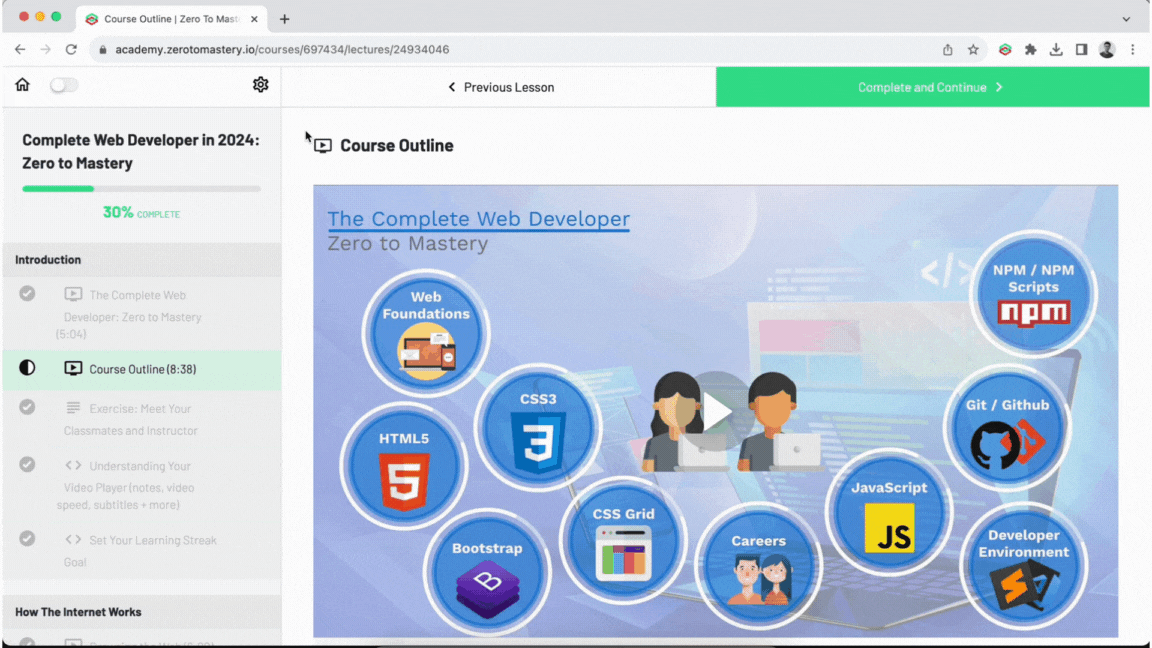This screenshot has height=648, width=1152.
Task: Click the Git / Github circle icon
Action: tap(1007, 428)
